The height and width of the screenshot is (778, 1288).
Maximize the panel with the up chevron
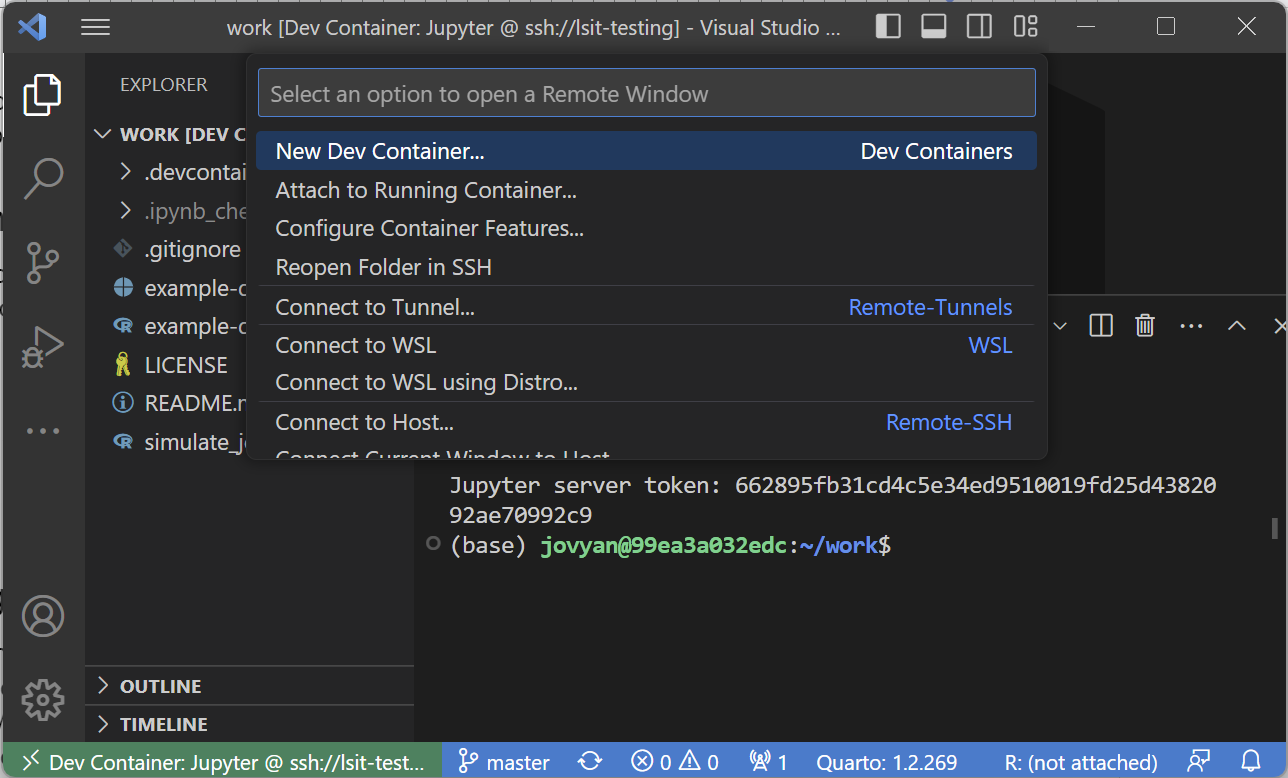click(1237, 325)
